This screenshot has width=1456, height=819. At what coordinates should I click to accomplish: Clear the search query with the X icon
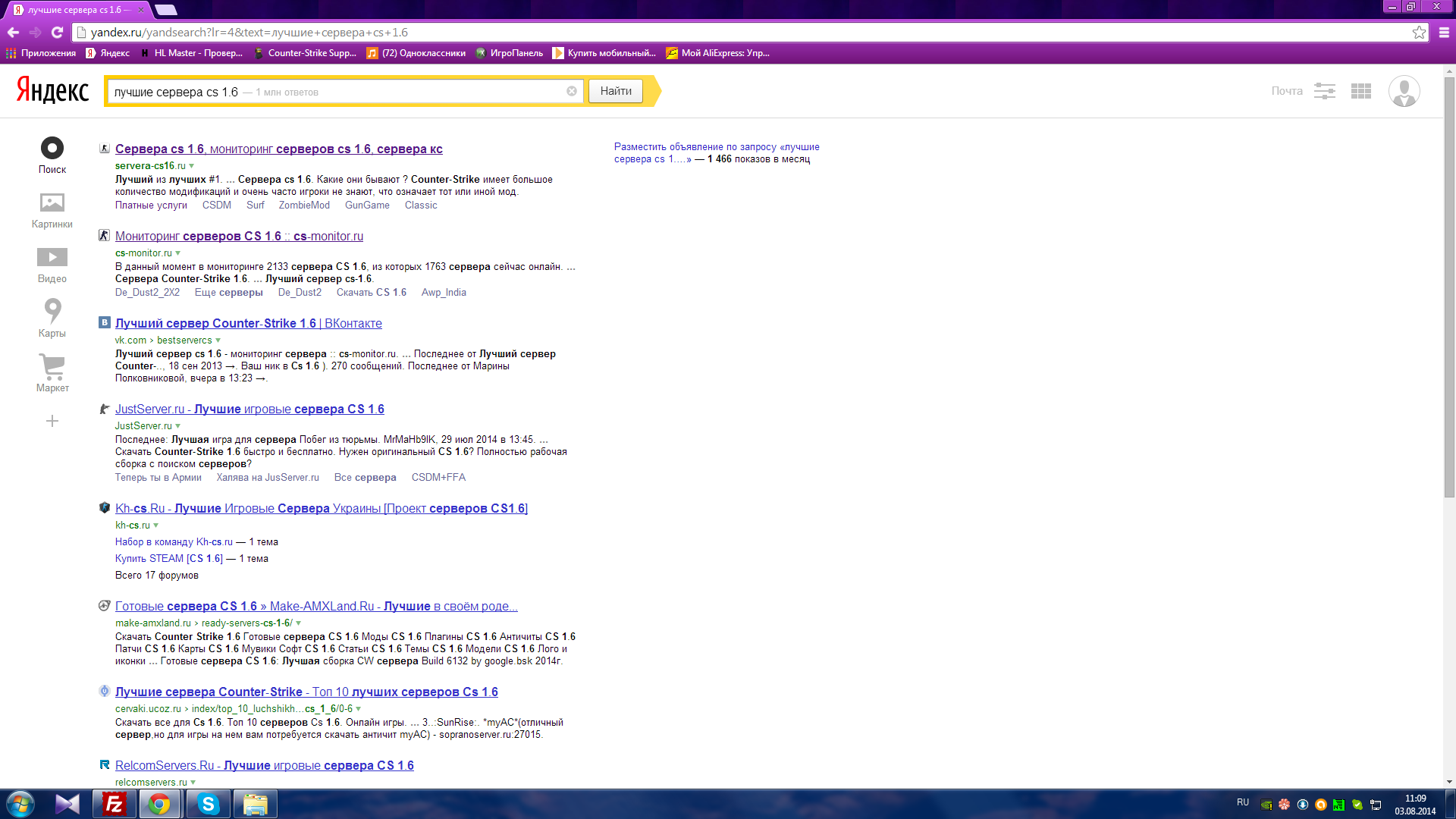pyautogui.click(x=572, y=92)
